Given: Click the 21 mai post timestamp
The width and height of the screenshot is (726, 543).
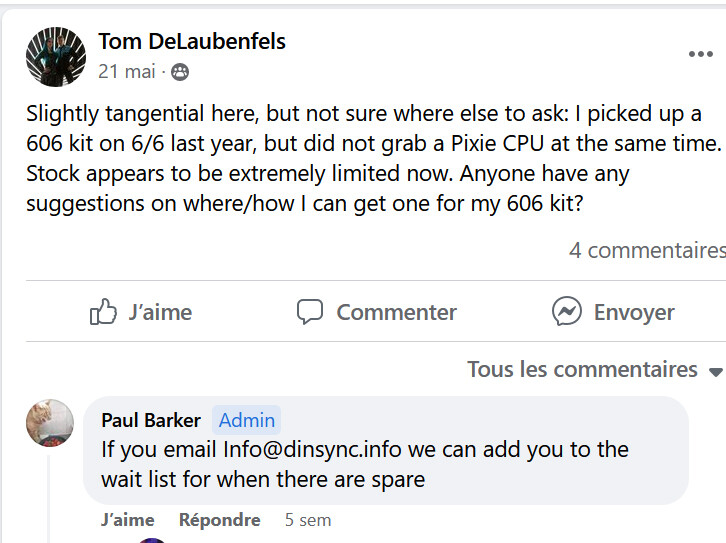Looking at the screenshot, I should [x=127, y=72].
